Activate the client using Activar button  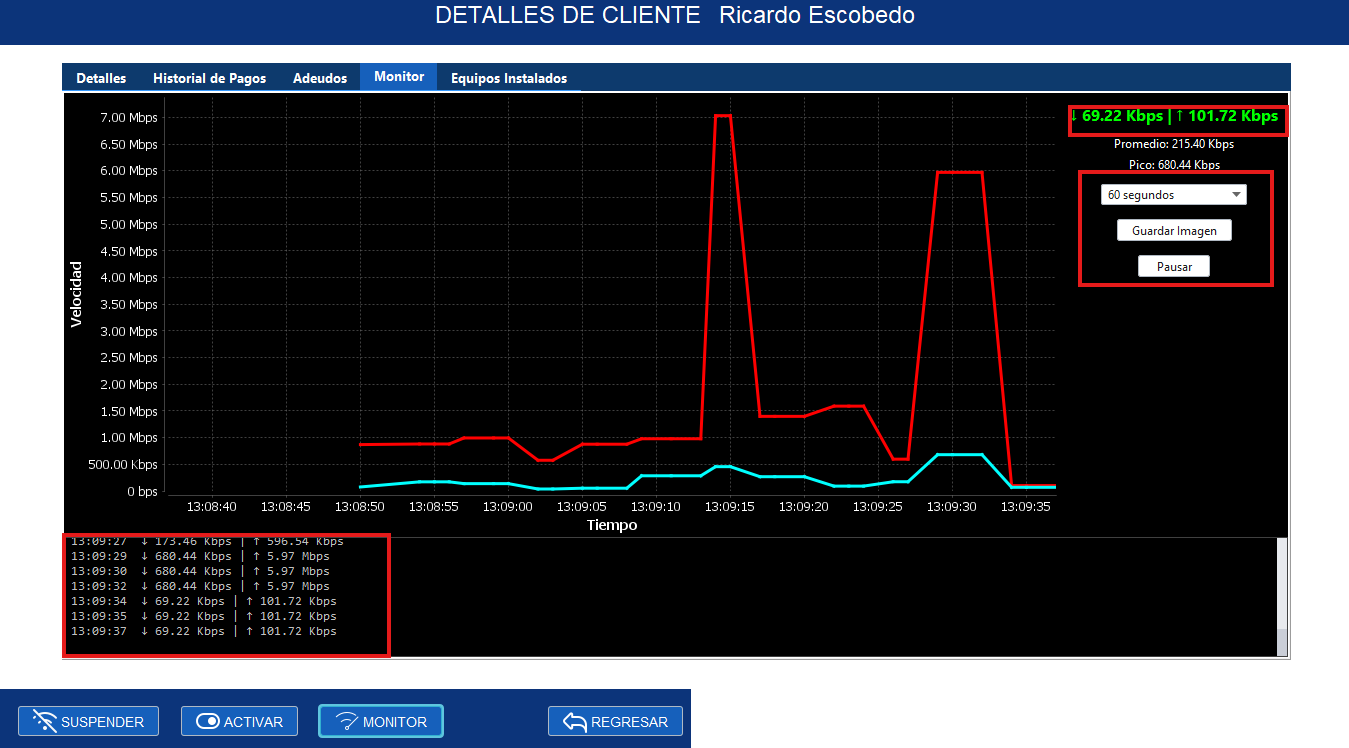coord(239,720)
